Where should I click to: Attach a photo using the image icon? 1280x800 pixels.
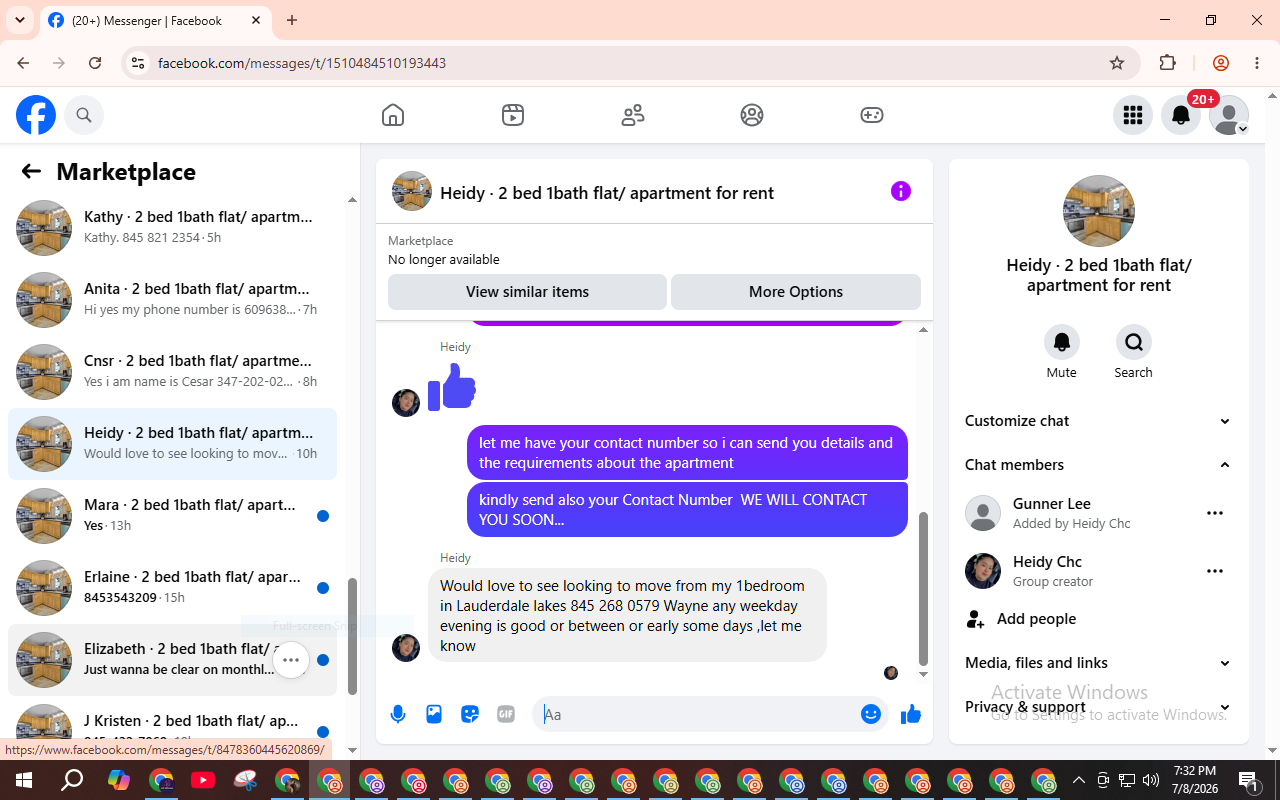434,714
